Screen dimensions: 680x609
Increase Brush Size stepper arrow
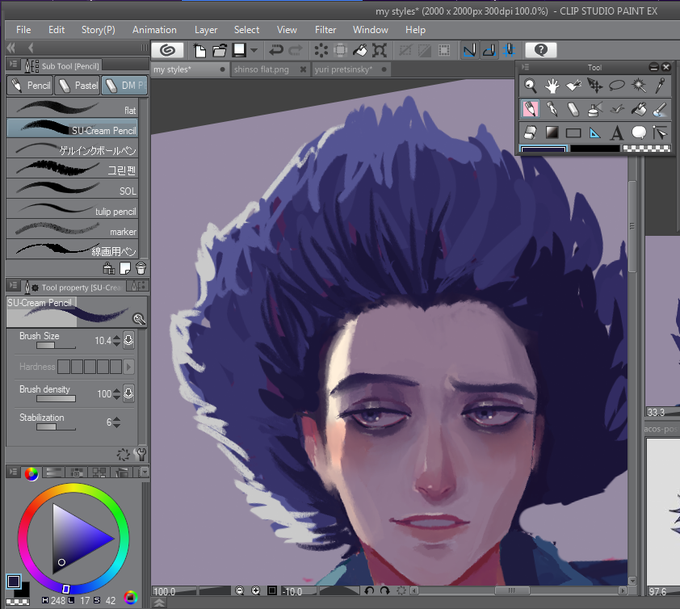[116, 337]
